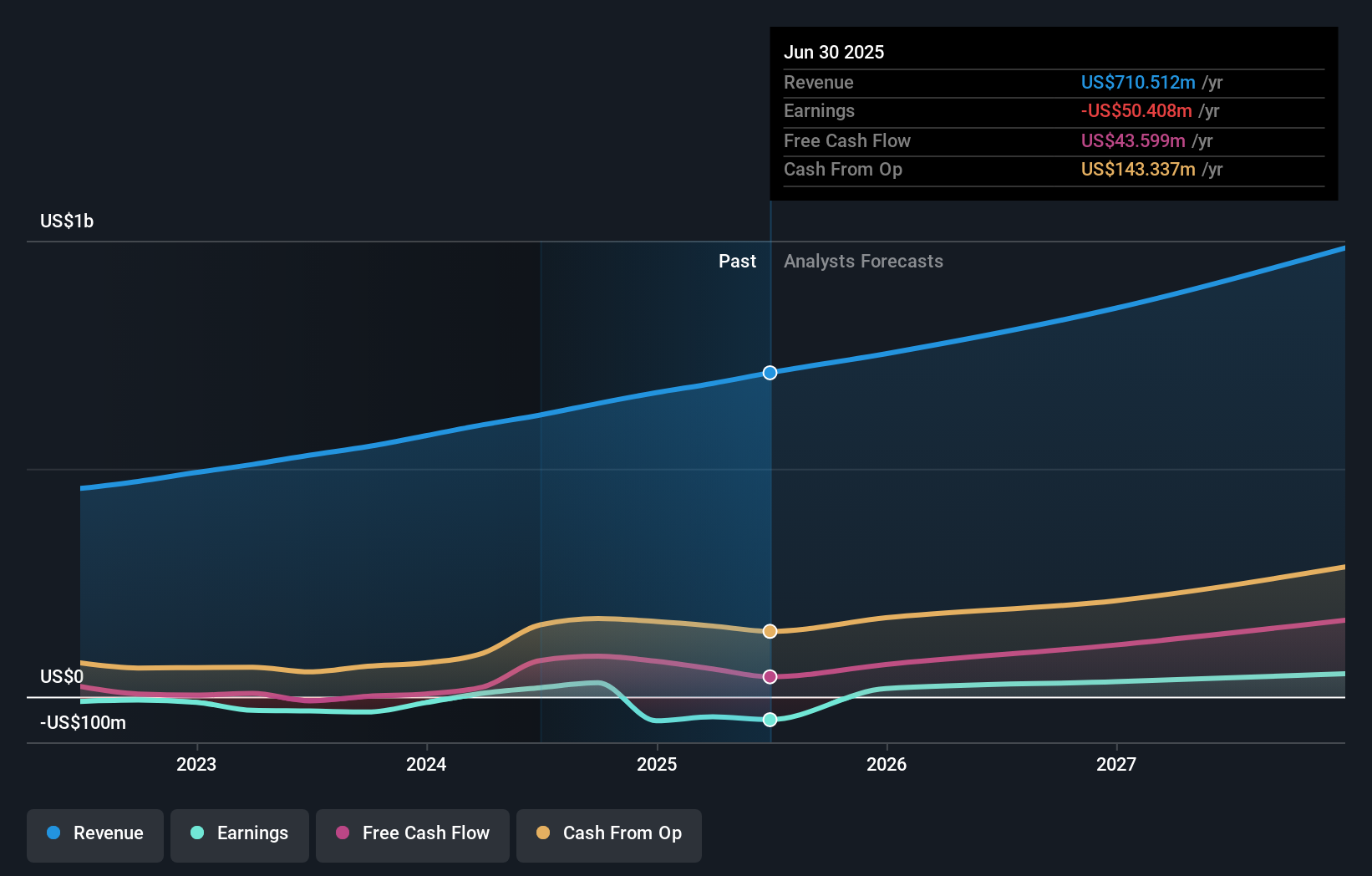Select the Cash From Op marker on chart
Screen dimensions: 1372x876
tap(769, 631)
